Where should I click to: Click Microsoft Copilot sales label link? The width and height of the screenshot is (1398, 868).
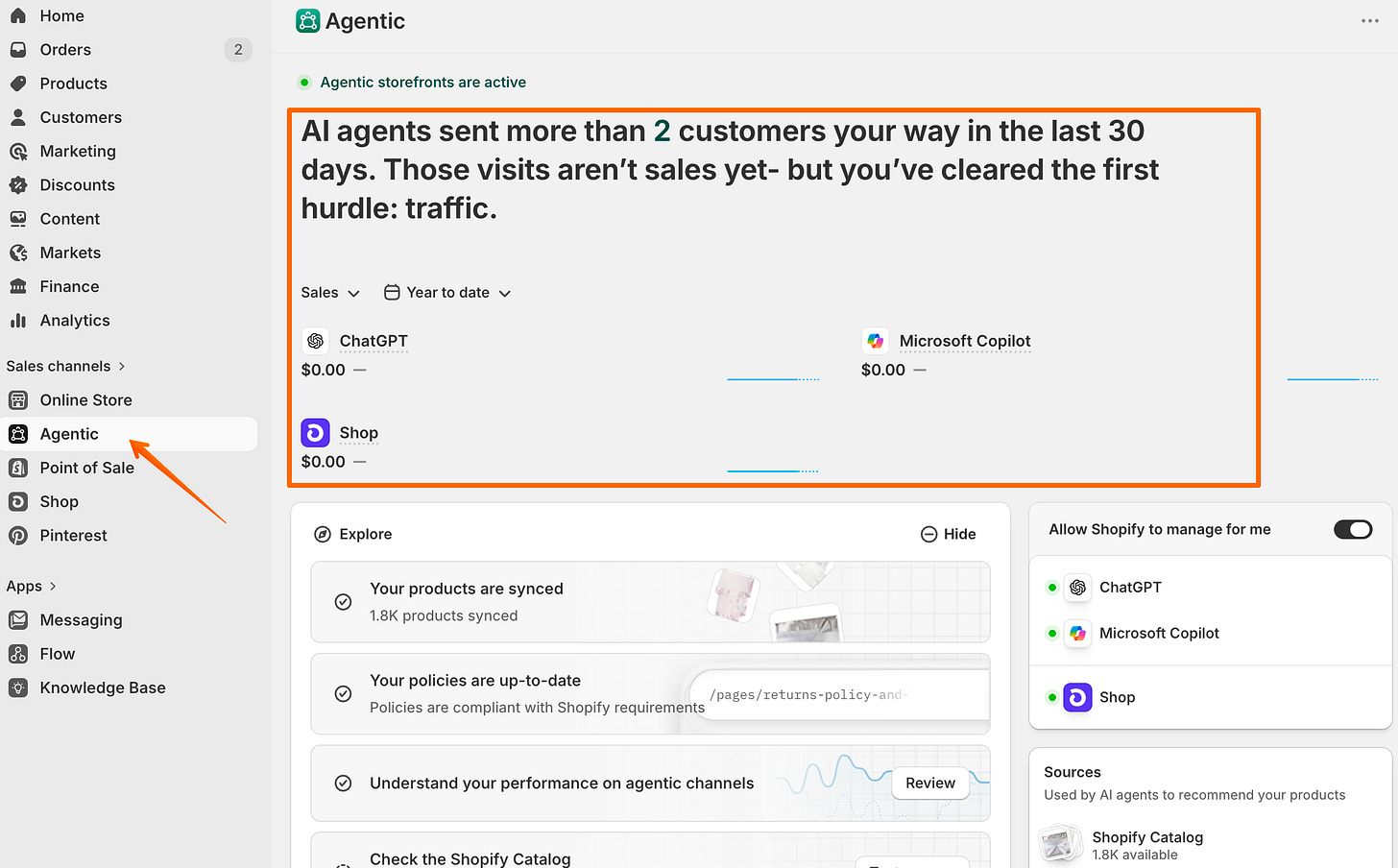[x=965, y=341]
